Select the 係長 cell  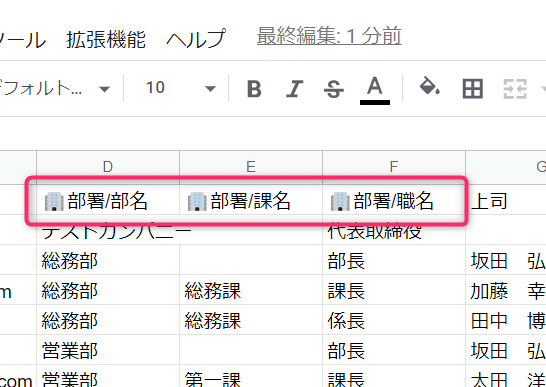[394, 320]
